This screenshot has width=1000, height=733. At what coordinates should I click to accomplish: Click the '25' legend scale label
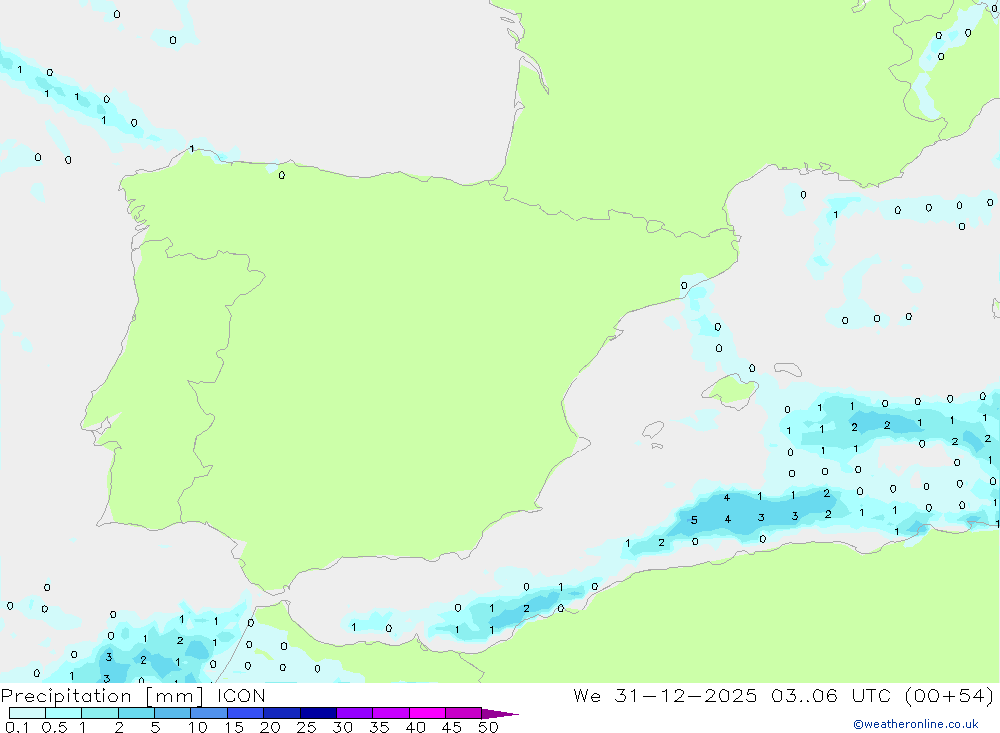pyautogui.click(x=307, y=727)
